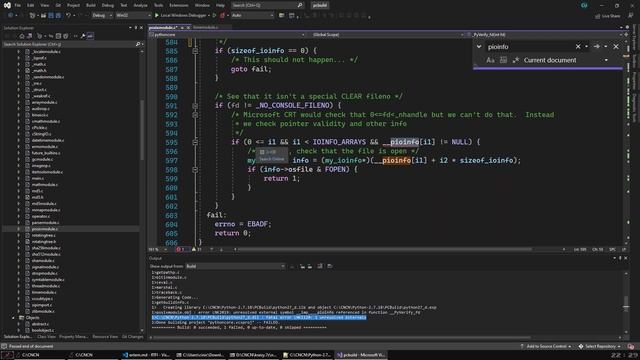Toggle the highlighted Solution Explorer toolbar button
Screen dimensions: 640x360
(x=90, y=36)
